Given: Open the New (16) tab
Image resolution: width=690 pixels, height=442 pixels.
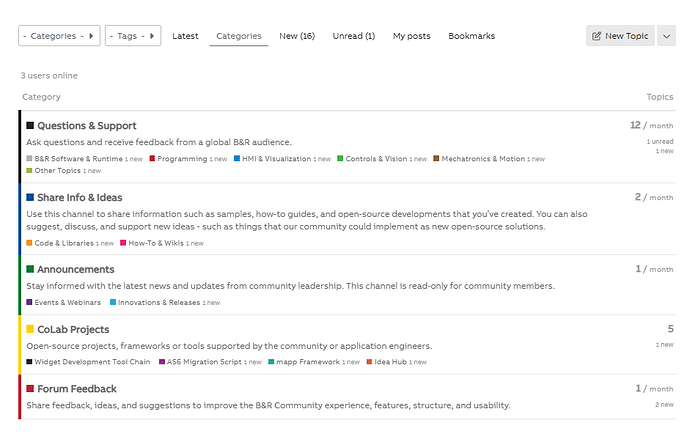Looking at the screenshot, I should pos(297,36).
